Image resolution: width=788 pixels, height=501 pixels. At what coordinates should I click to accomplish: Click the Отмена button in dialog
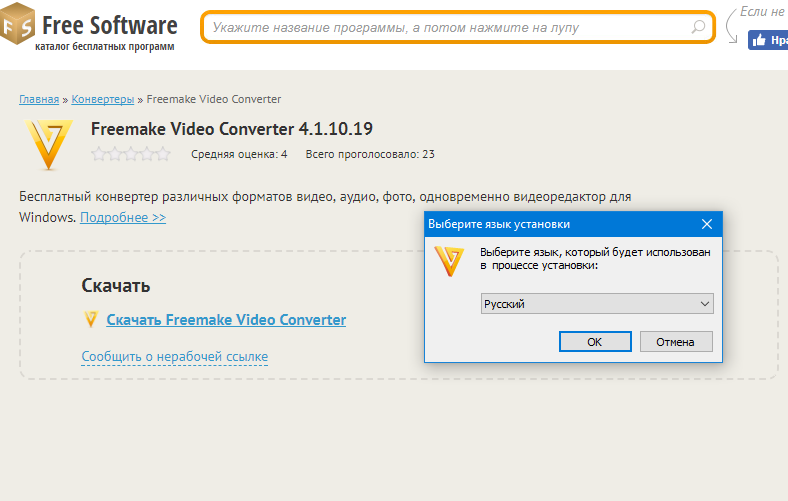676,342
